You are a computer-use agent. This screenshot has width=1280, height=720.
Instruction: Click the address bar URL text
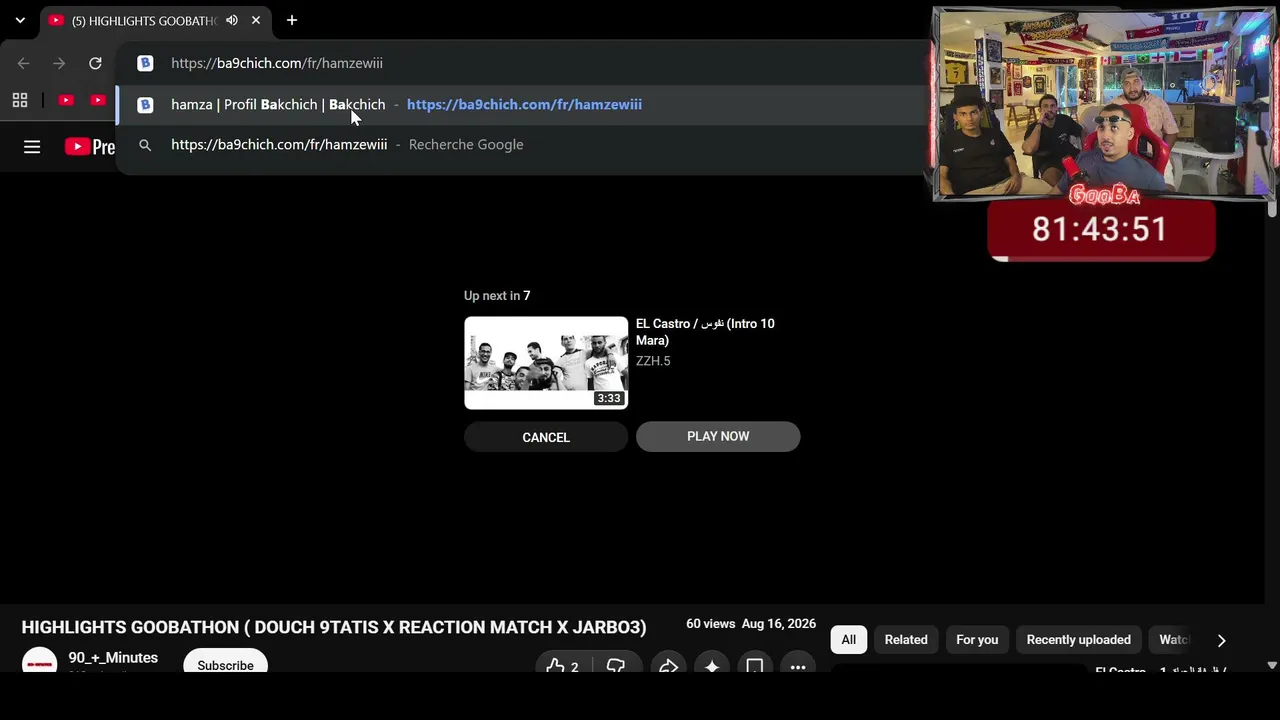(x=277, y=63)
